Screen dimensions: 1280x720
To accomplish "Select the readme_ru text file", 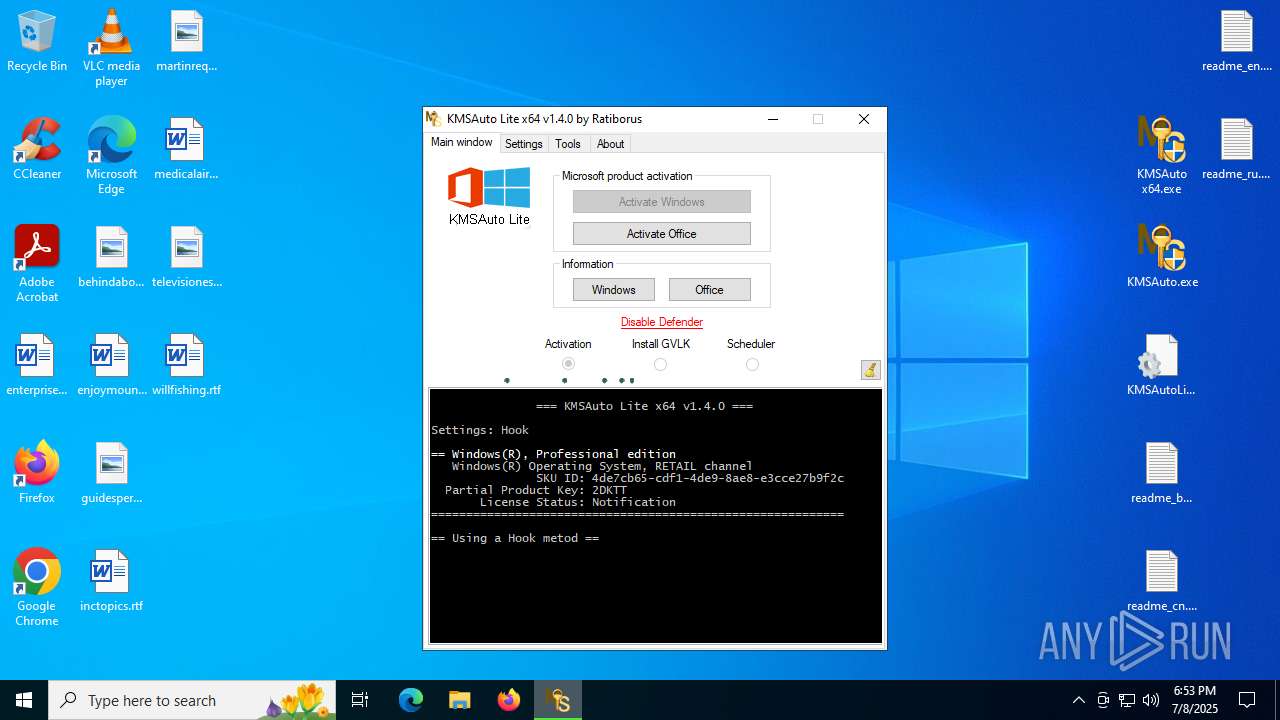I will (1236, 150).
